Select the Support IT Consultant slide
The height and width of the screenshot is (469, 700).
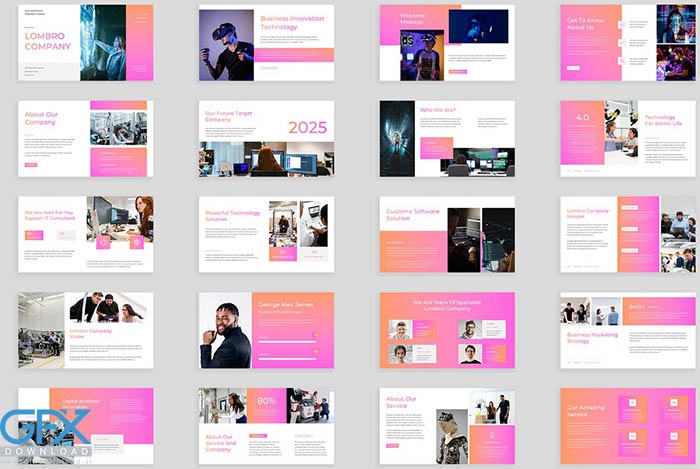coord(85,234)
